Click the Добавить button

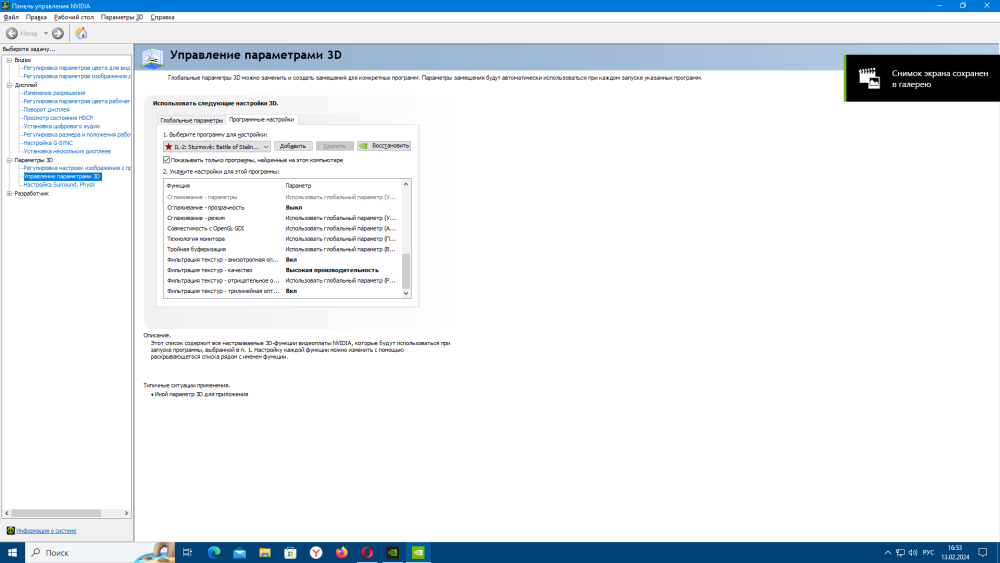[x=293, y=146]
